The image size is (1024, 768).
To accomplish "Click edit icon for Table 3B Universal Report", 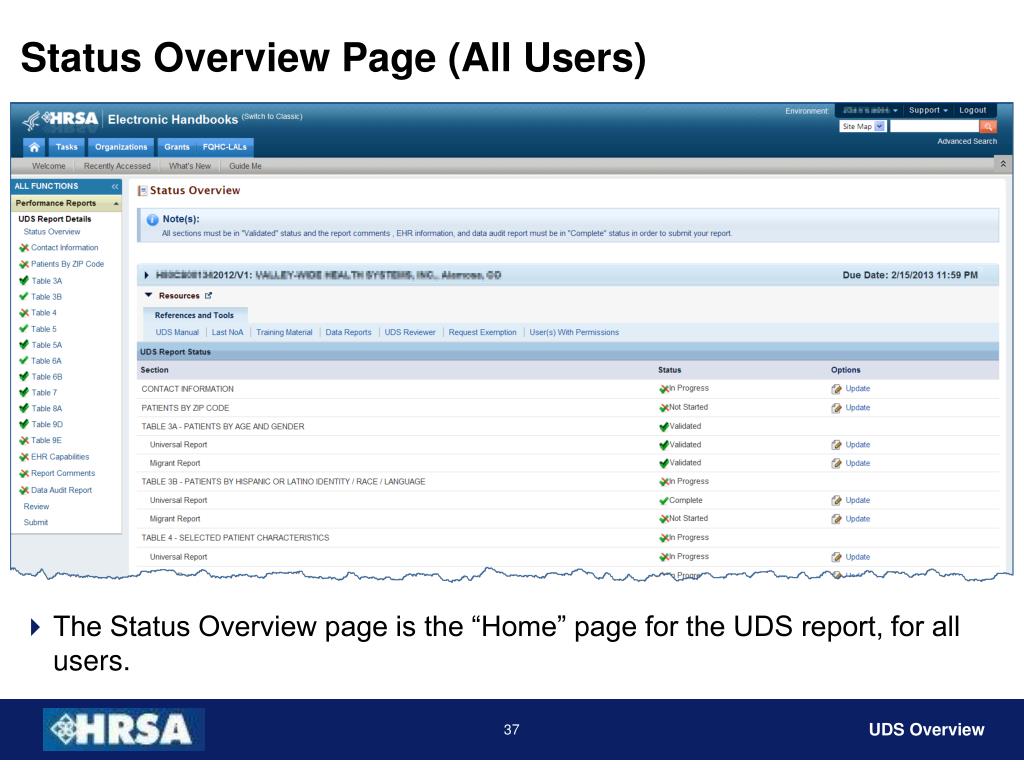I will coord(836,501).
